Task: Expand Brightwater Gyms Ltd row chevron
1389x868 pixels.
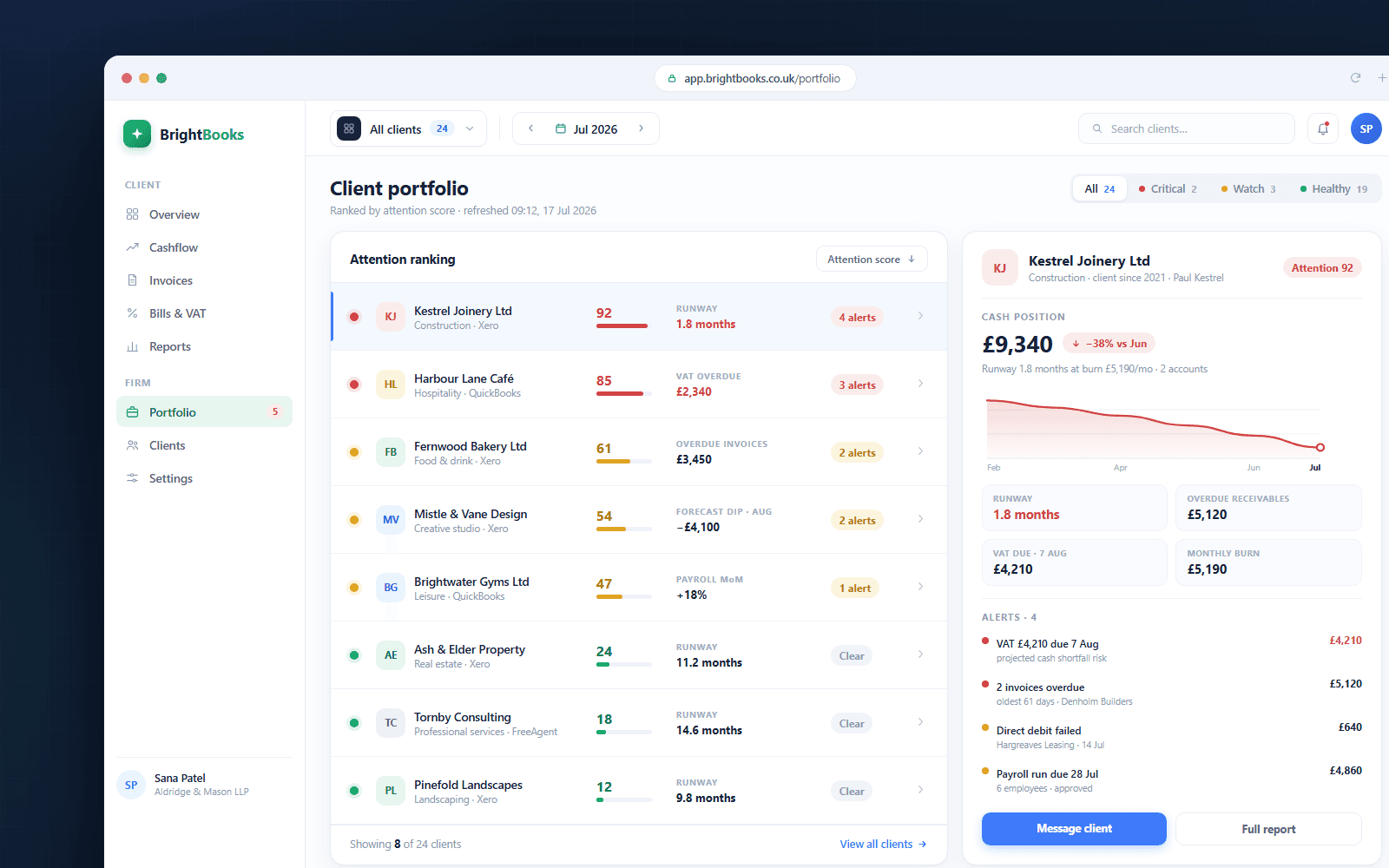Action: pos(920,587)
